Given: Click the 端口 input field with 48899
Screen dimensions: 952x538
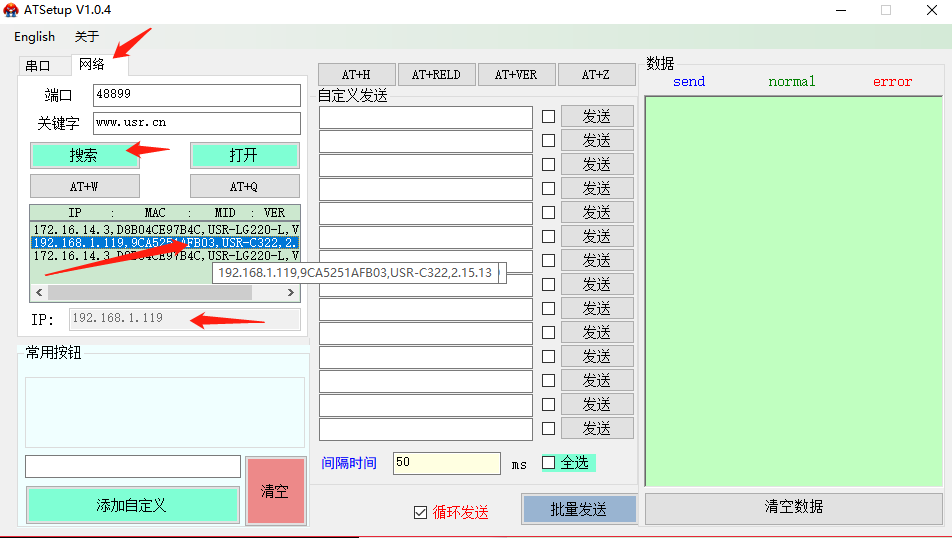Looking at the screenshot, I should coord(196,95).
